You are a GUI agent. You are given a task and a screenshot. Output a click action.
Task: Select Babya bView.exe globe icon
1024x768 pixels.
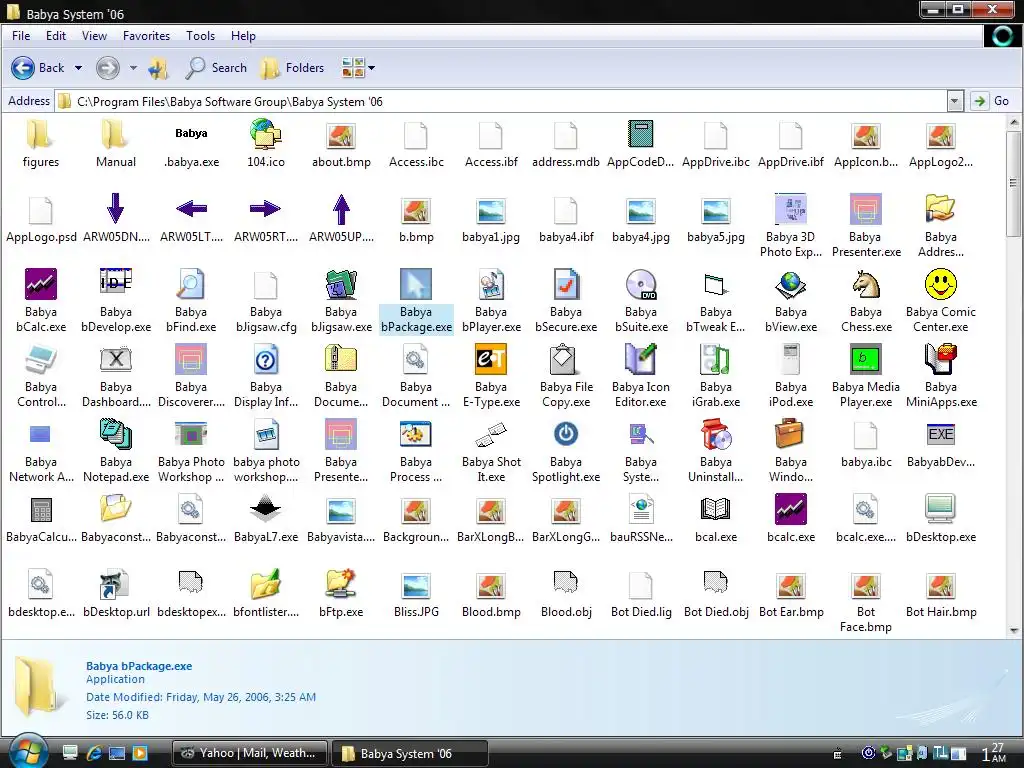791,284
